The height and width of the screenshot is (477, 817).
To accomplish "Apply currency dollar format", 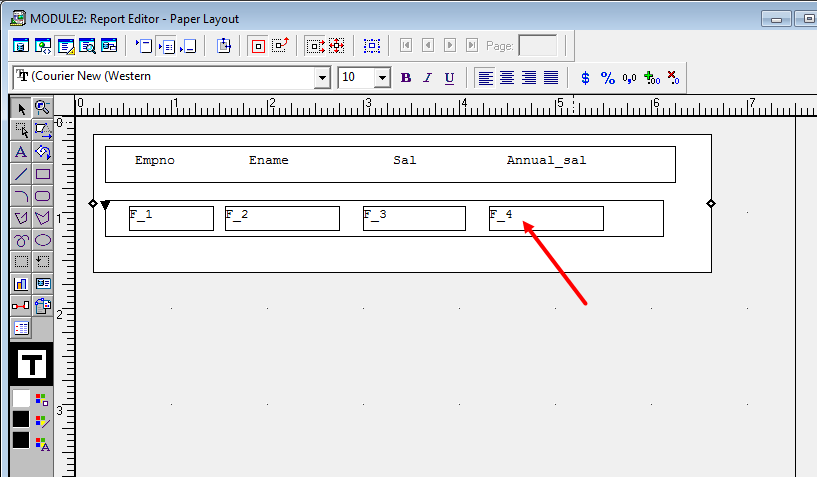I will click(585, 78).
